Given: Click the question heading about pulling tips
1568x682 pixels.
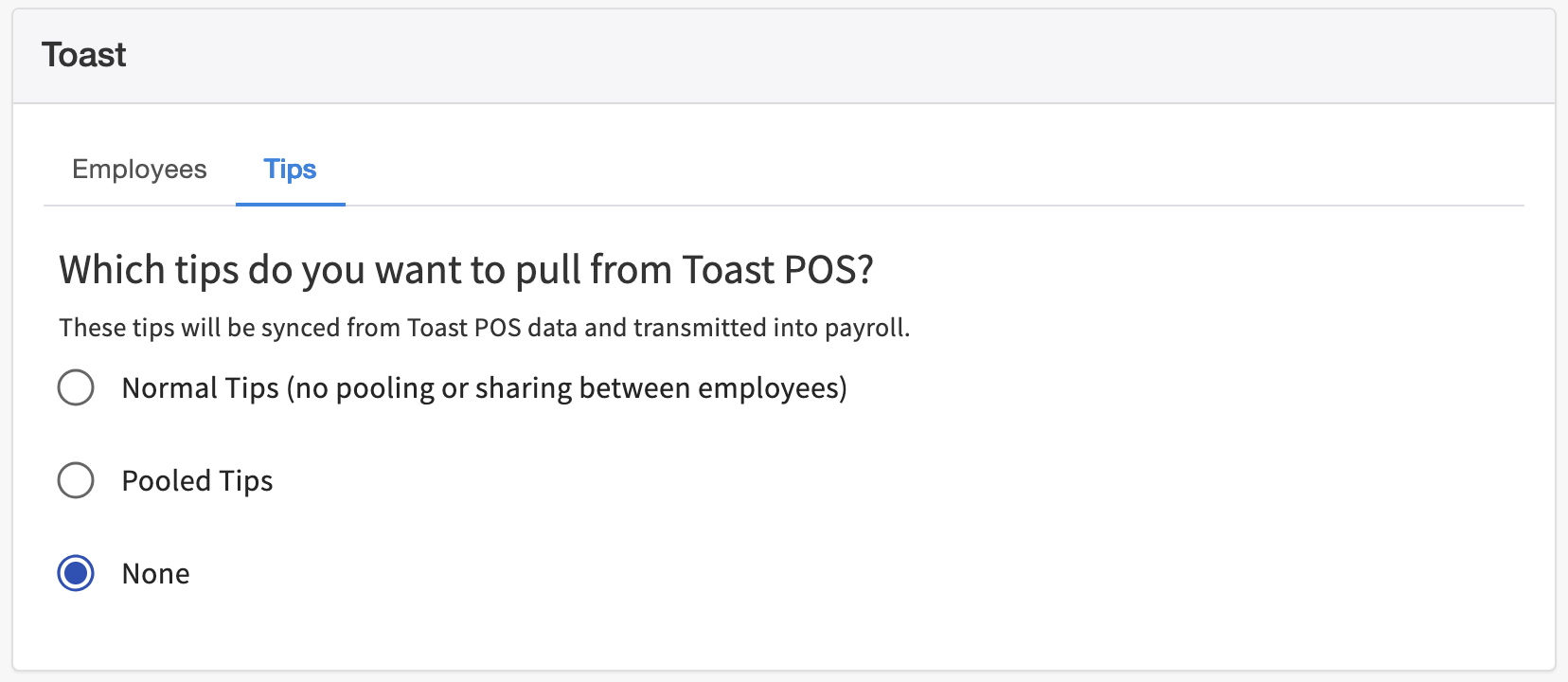Looking at the screenshot, I should (x=468, y=270).
